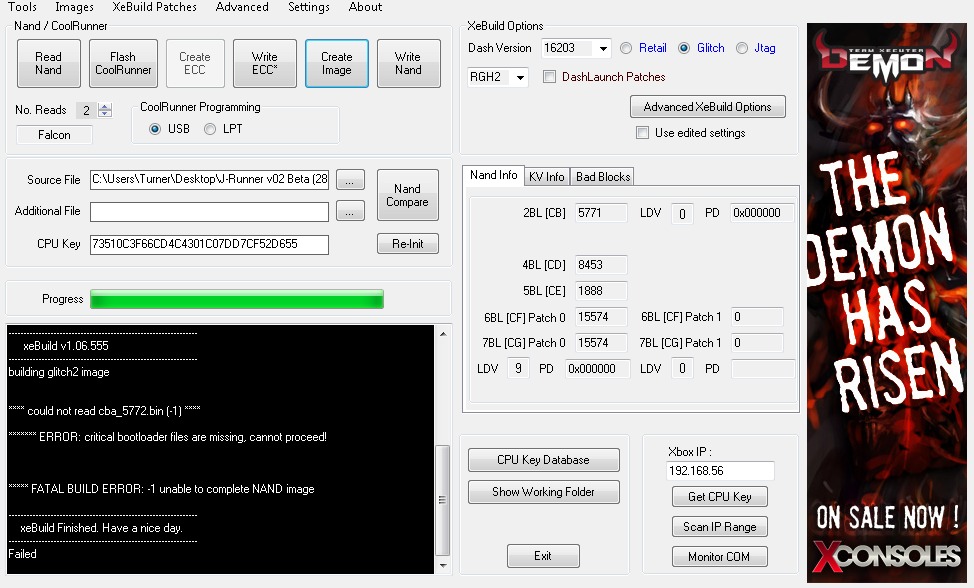Browse for a Source File
This screenshot has width=974, height=588.
tap(350, 180)
